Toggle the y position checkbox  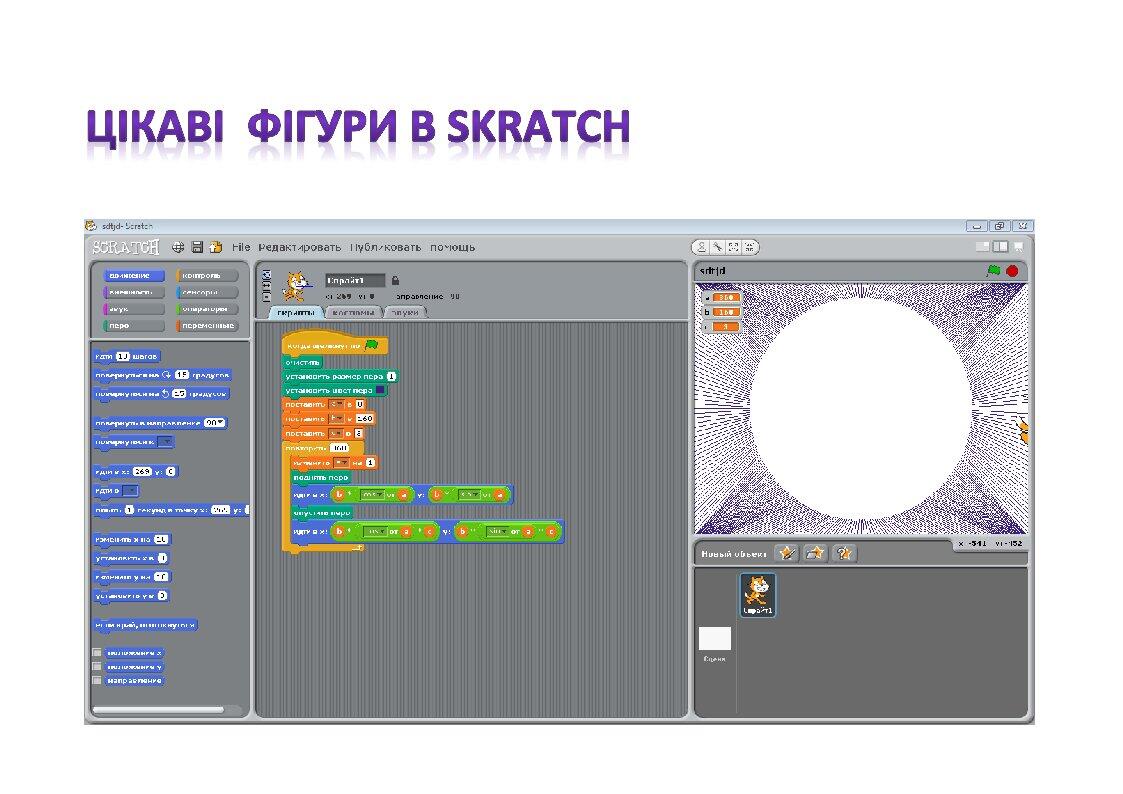click(97, 667)
